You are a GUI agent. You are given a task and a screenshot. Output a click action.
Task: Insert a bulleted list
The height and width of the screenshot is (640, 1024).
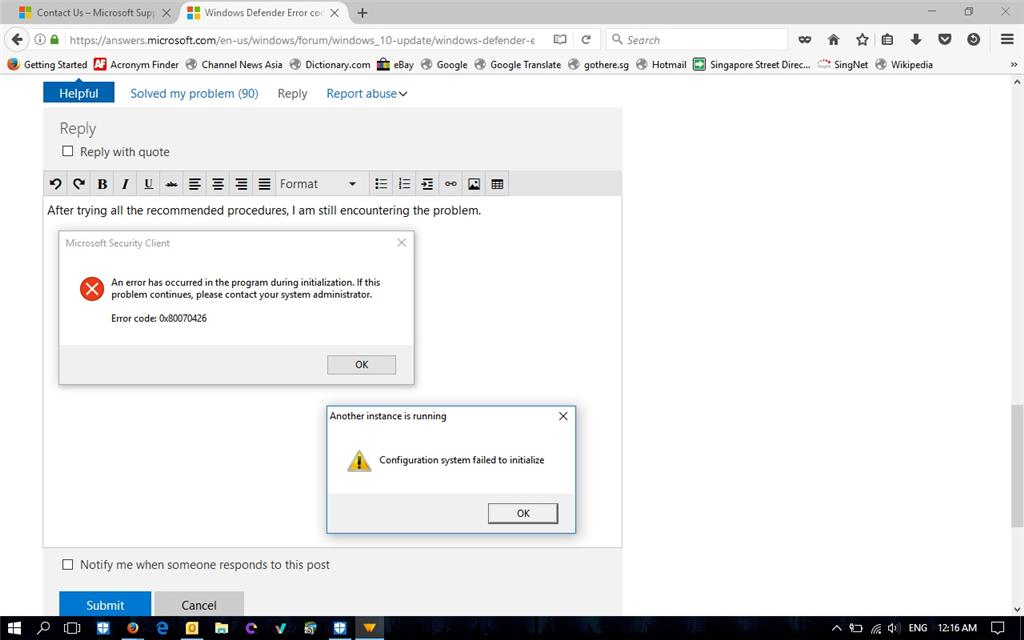[381, 183]
